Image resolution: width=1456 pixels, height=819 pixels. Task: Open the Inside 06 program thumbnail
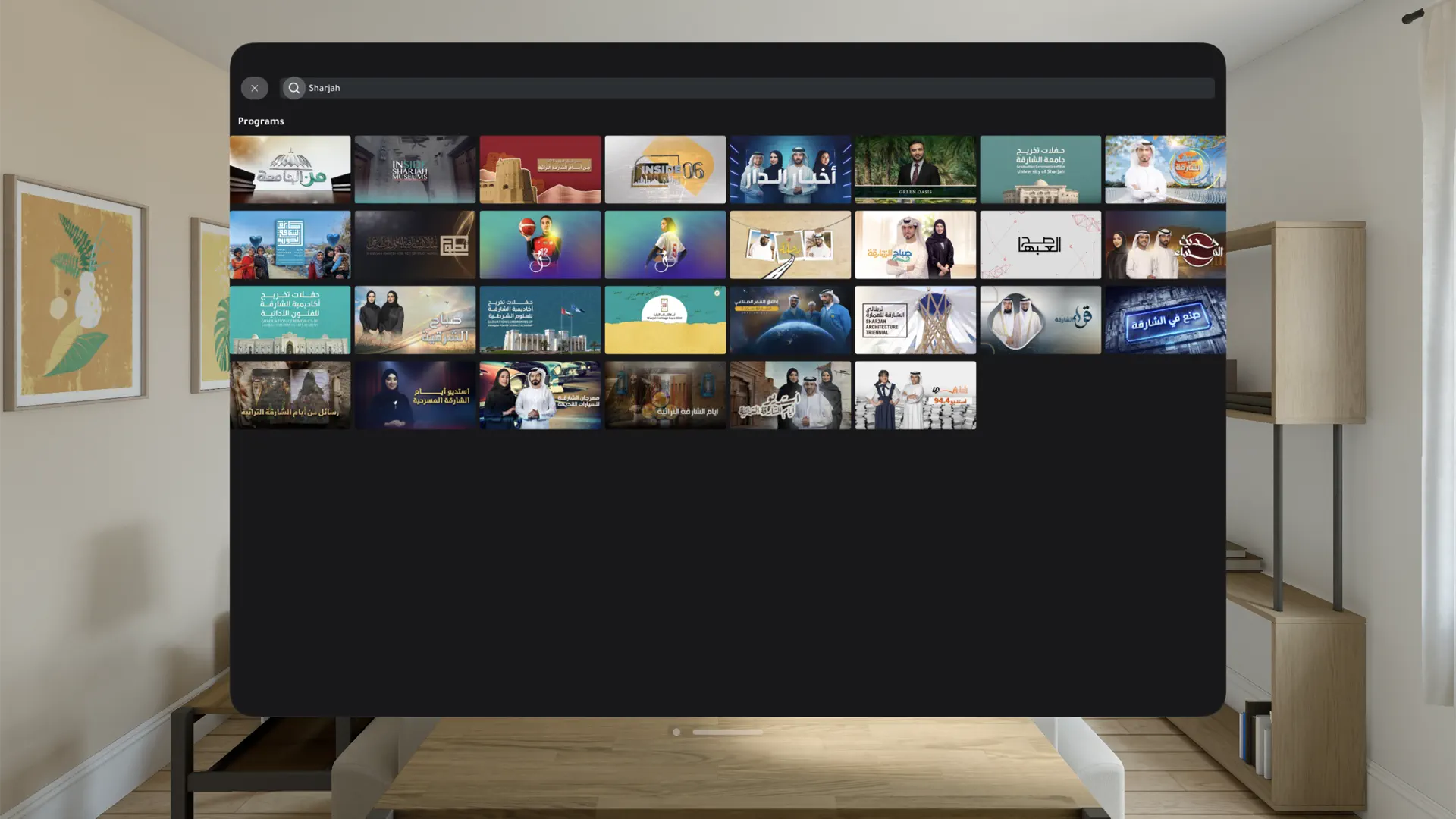[665, 169]
